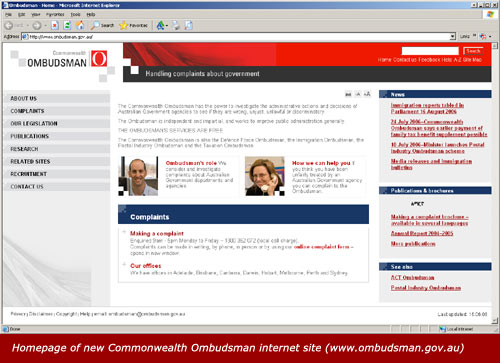
Task: Click the browser Address URL field
Action: (x=239, y=37)
